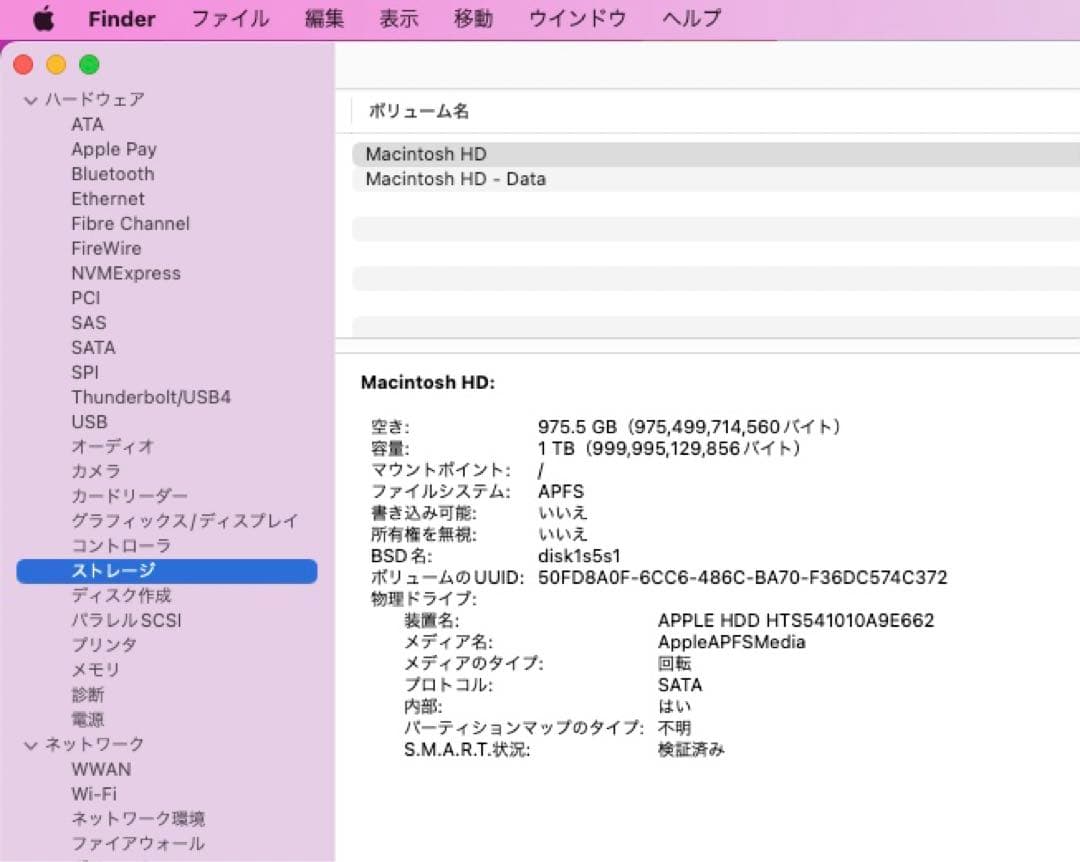The height and width of the screenshot is (862, 1080).
Task: Select the Bluetooth category in the sidebar
Action: point(112,173)
